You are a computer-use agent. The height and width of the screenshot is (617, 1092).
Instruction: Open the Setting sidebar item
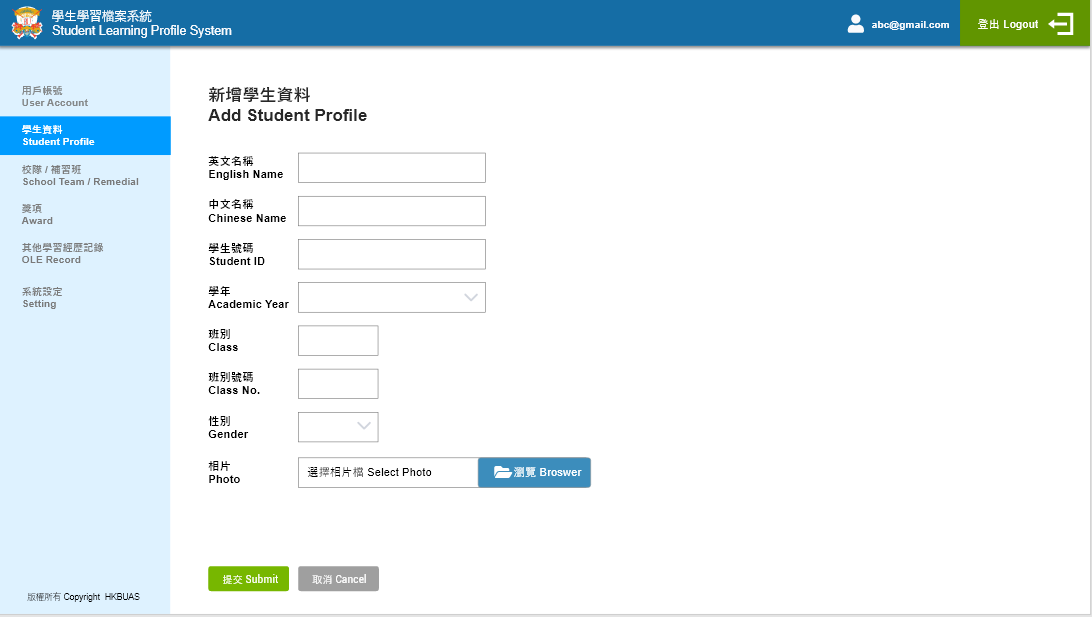(x=42, y=297)
